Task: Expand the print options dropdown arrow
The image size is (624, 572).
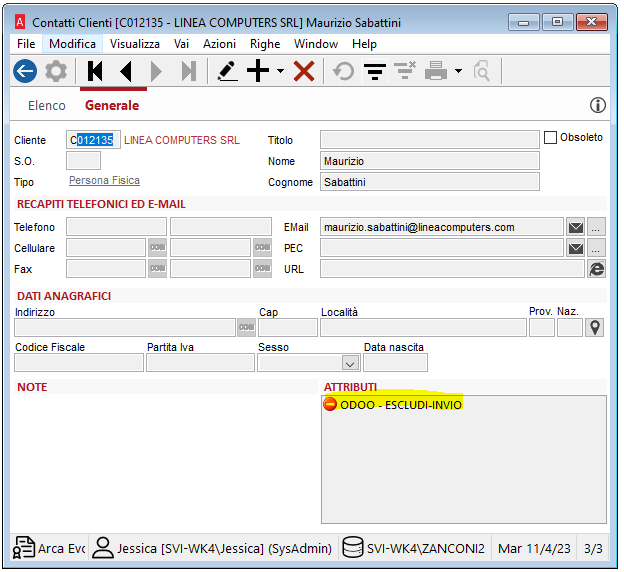Action: click(x=458, y=71)
